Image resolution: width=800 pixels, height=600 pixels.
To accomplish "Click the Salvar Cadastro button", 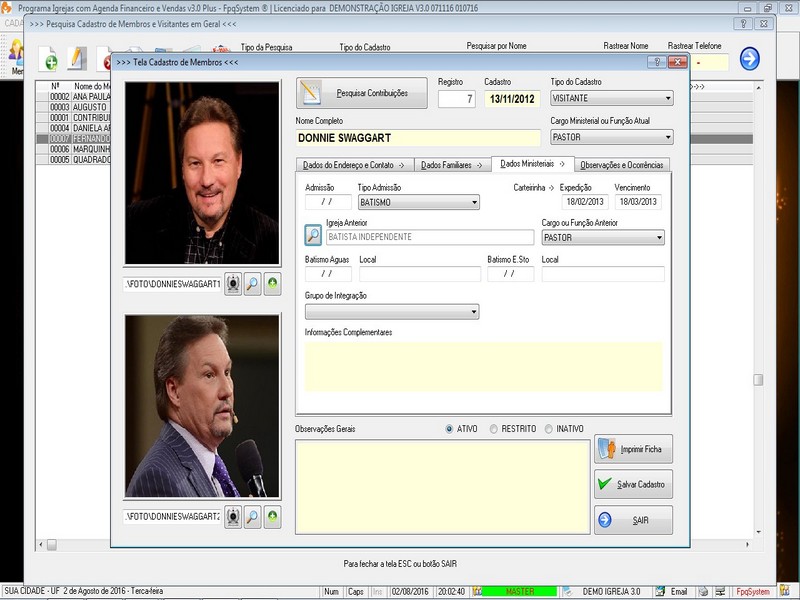I will click(x=633, y=484).
